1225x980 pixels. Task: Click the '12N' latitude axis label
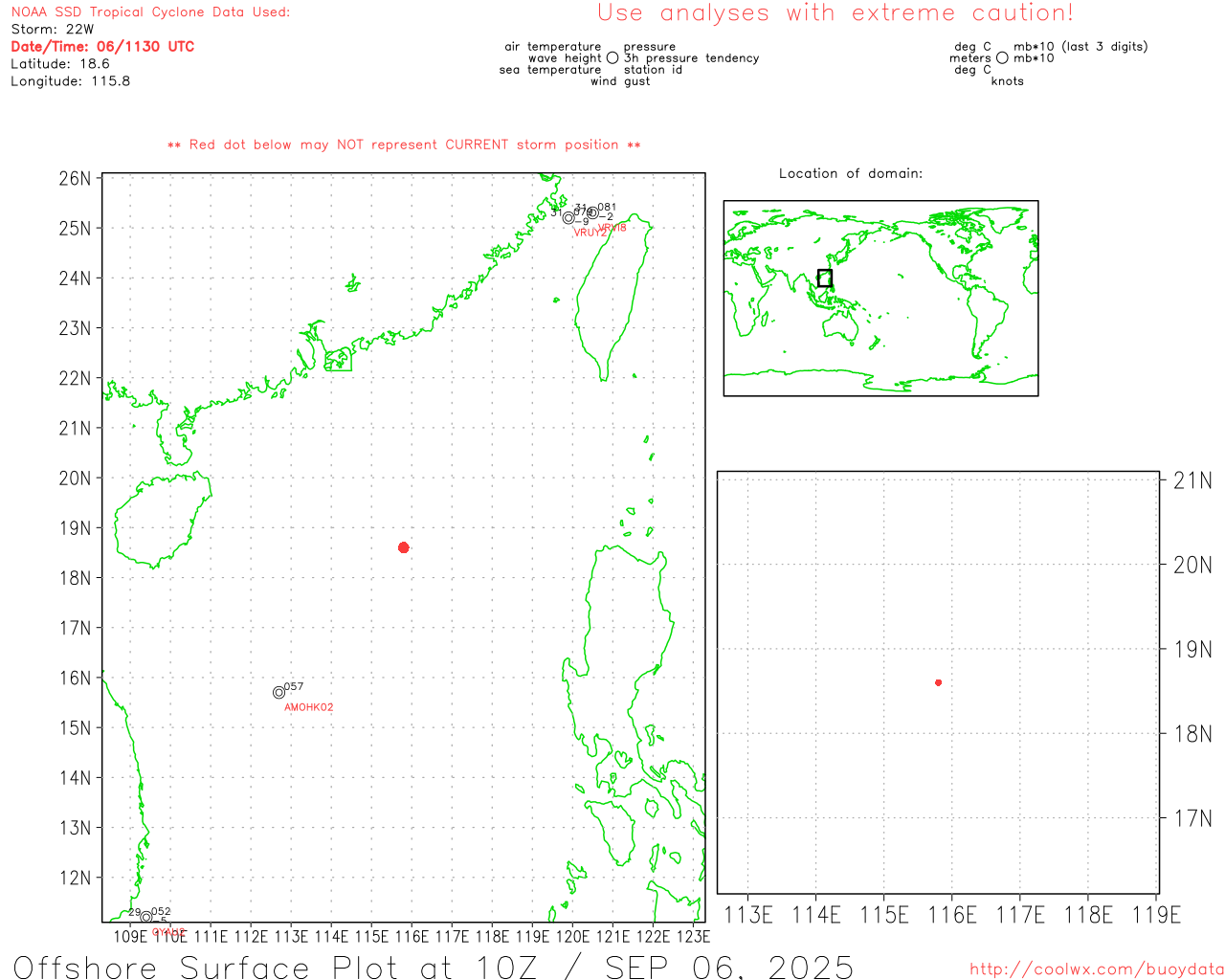75,878
